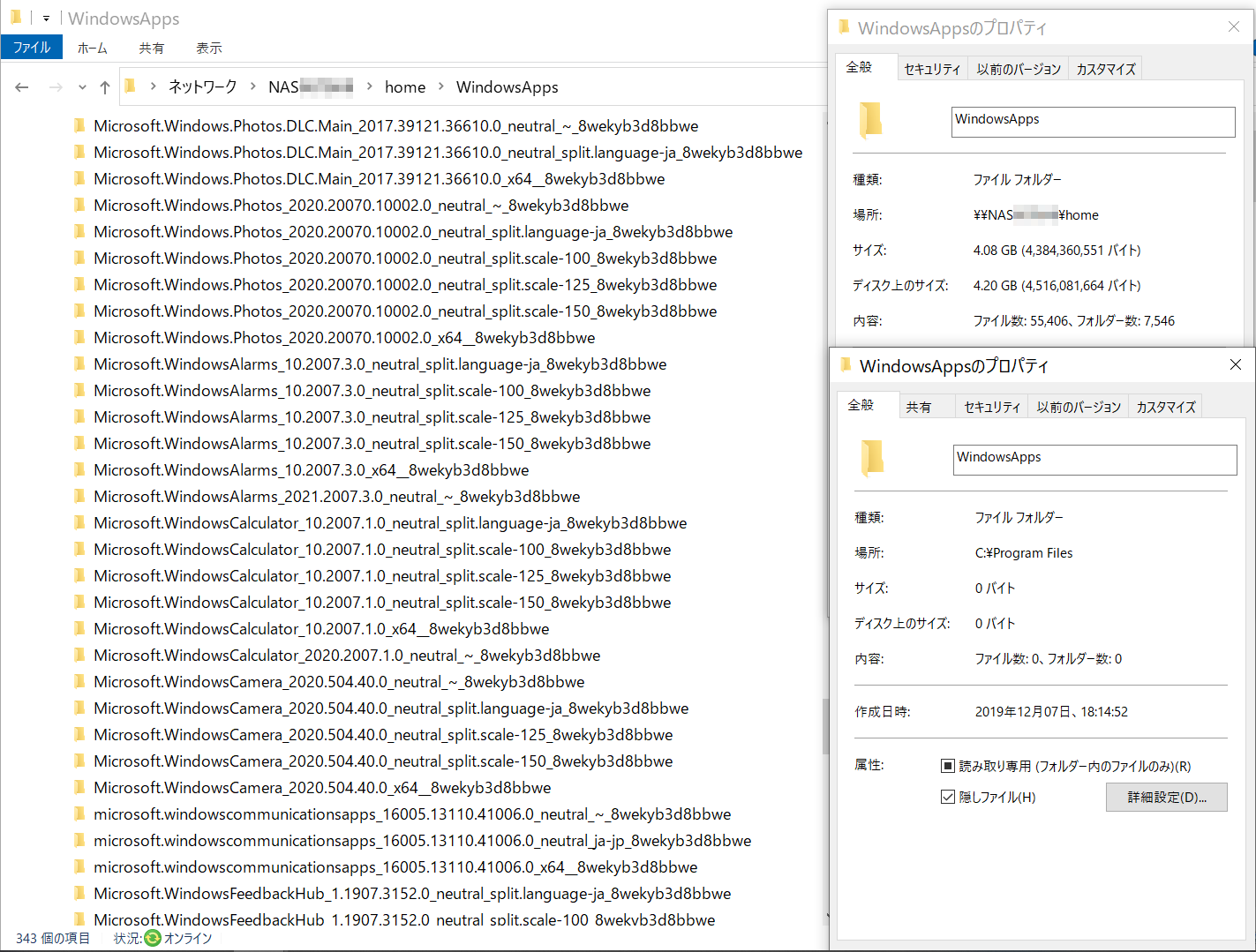Image resolution: width=1256 pixels, height=952 pixels.
Task: Click the 2019年12月07日、18:14:52 creation date value
Action: click(x=1051, y=712)
